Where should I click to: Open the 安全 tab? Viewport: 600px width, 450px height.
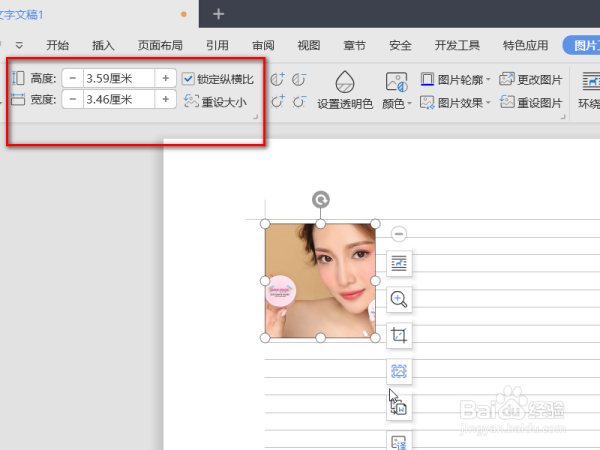400,46
